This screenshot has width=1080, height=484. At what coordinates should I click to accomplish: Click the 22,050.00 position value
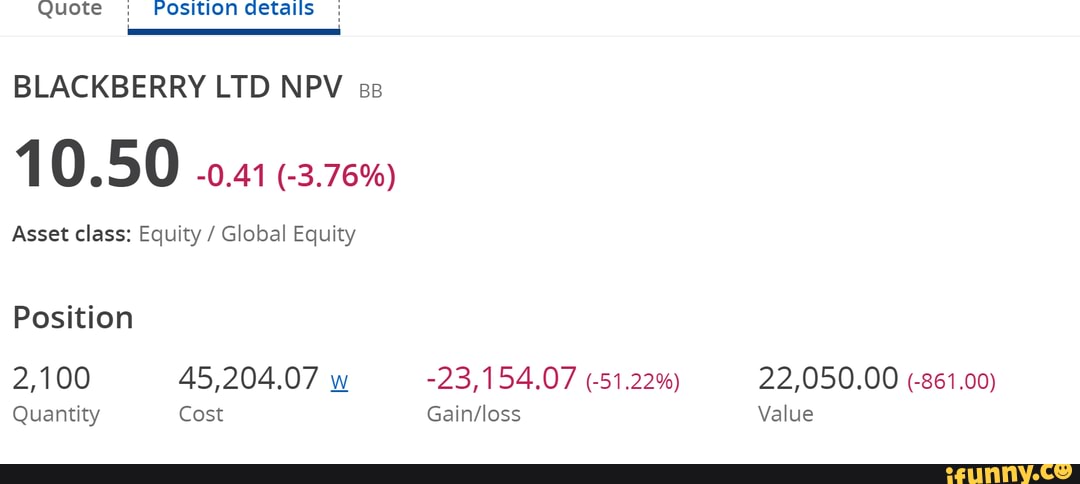pos(828,378)
